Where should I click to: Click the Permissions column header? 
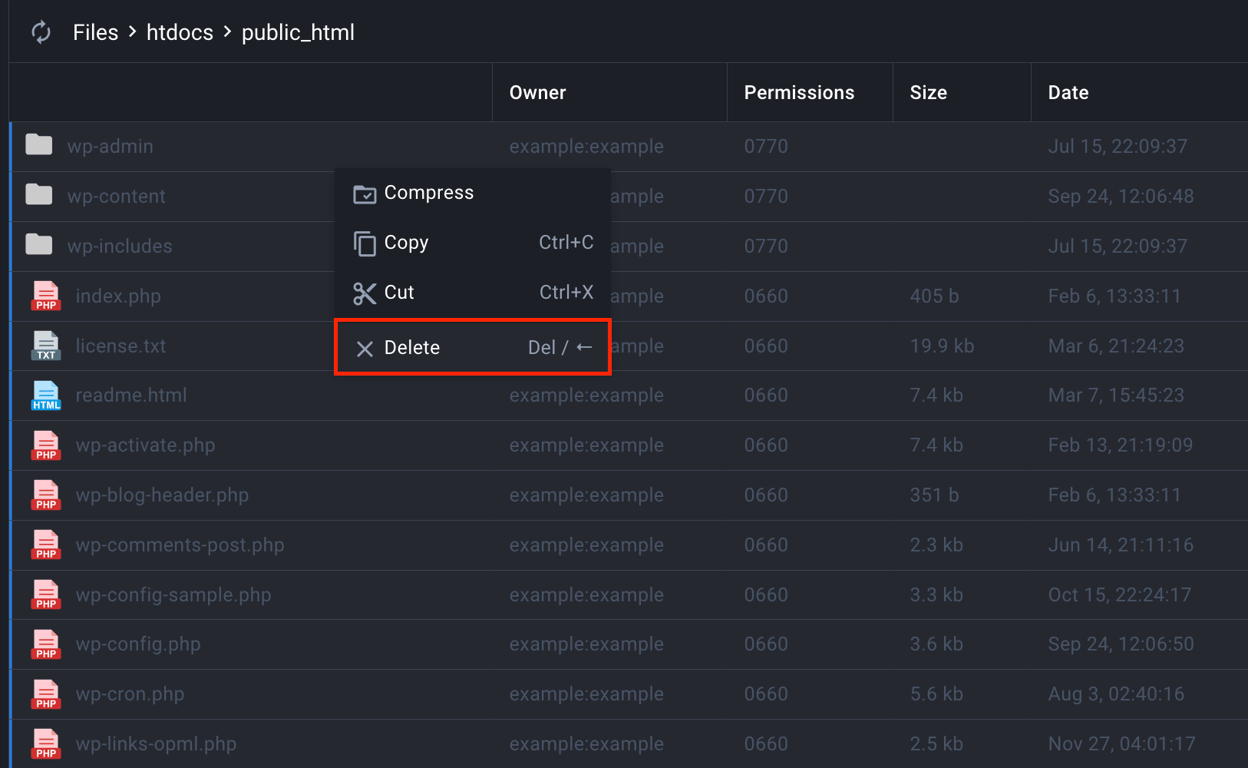pos(799,92)
